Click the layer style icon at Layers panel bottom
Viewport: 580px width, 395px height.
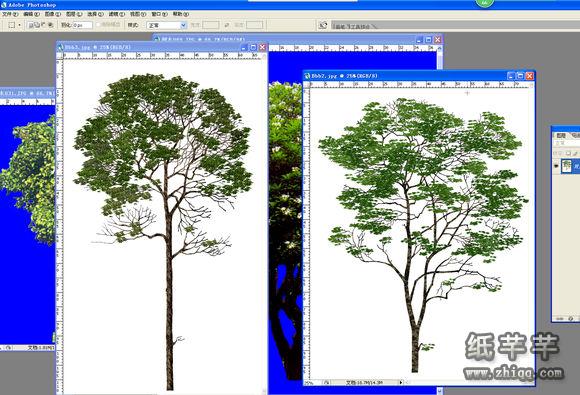571,318
